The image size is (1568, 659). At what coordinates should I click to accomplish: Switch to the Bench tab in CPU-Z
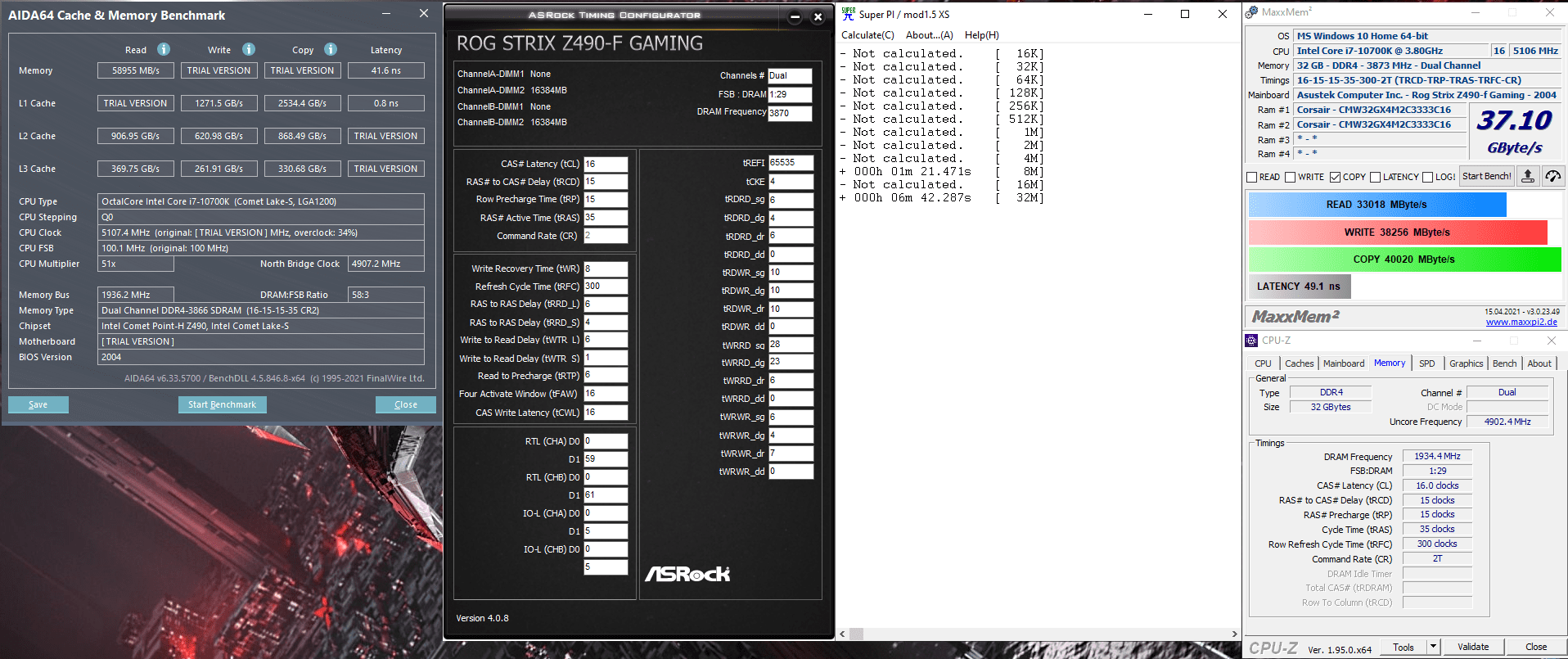[1505, 363]
